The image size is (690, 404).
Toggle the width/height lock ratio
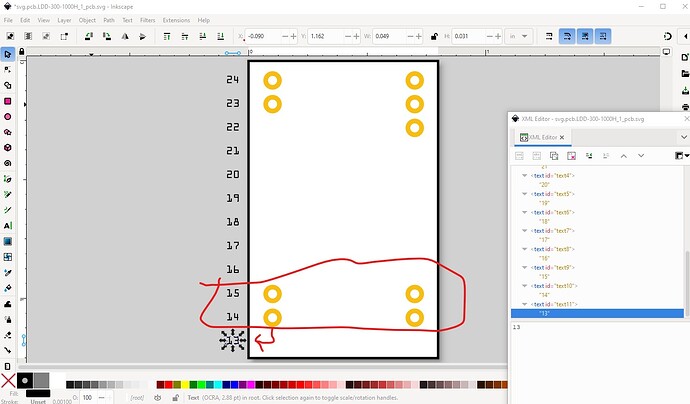click(435, 35)
